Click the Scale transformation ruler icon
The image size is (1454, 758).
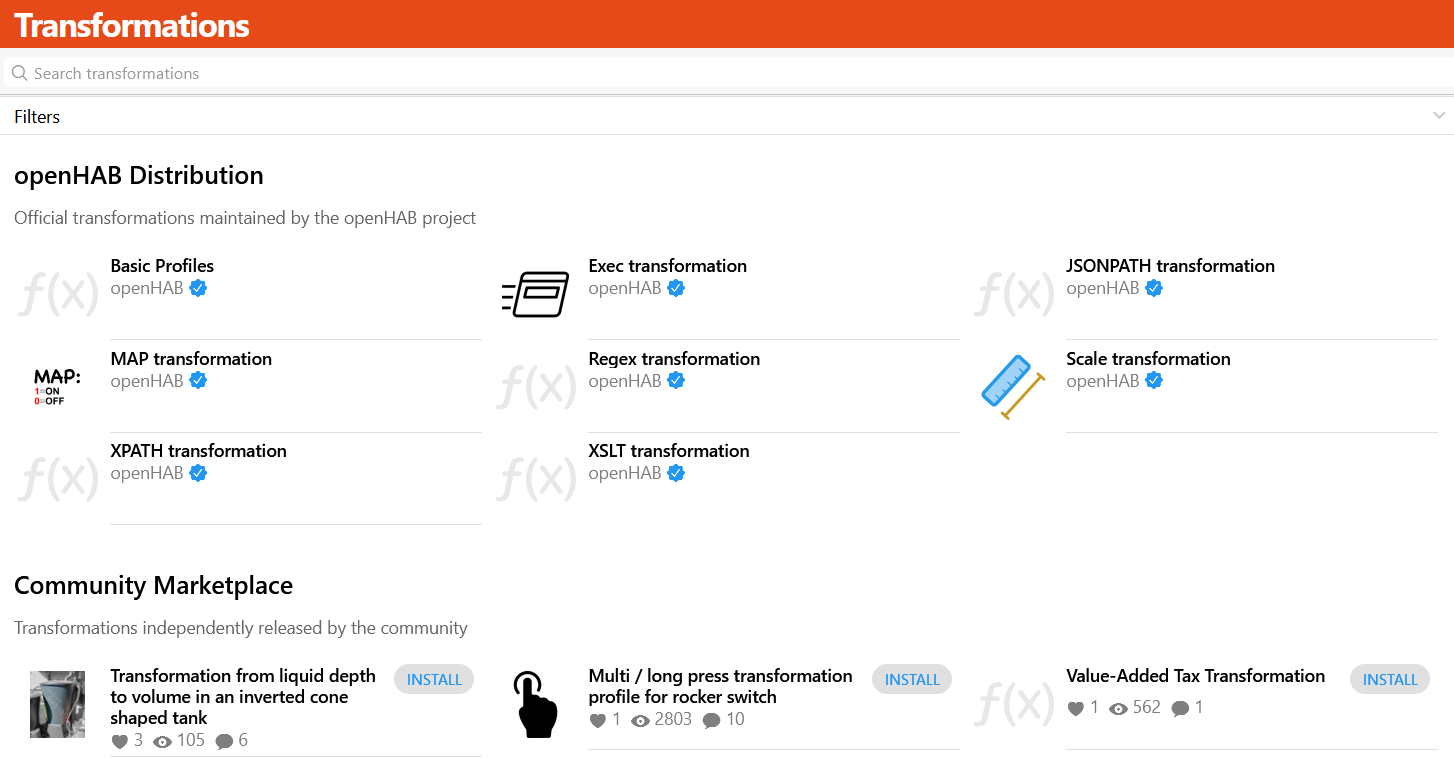click(1013, 387)
